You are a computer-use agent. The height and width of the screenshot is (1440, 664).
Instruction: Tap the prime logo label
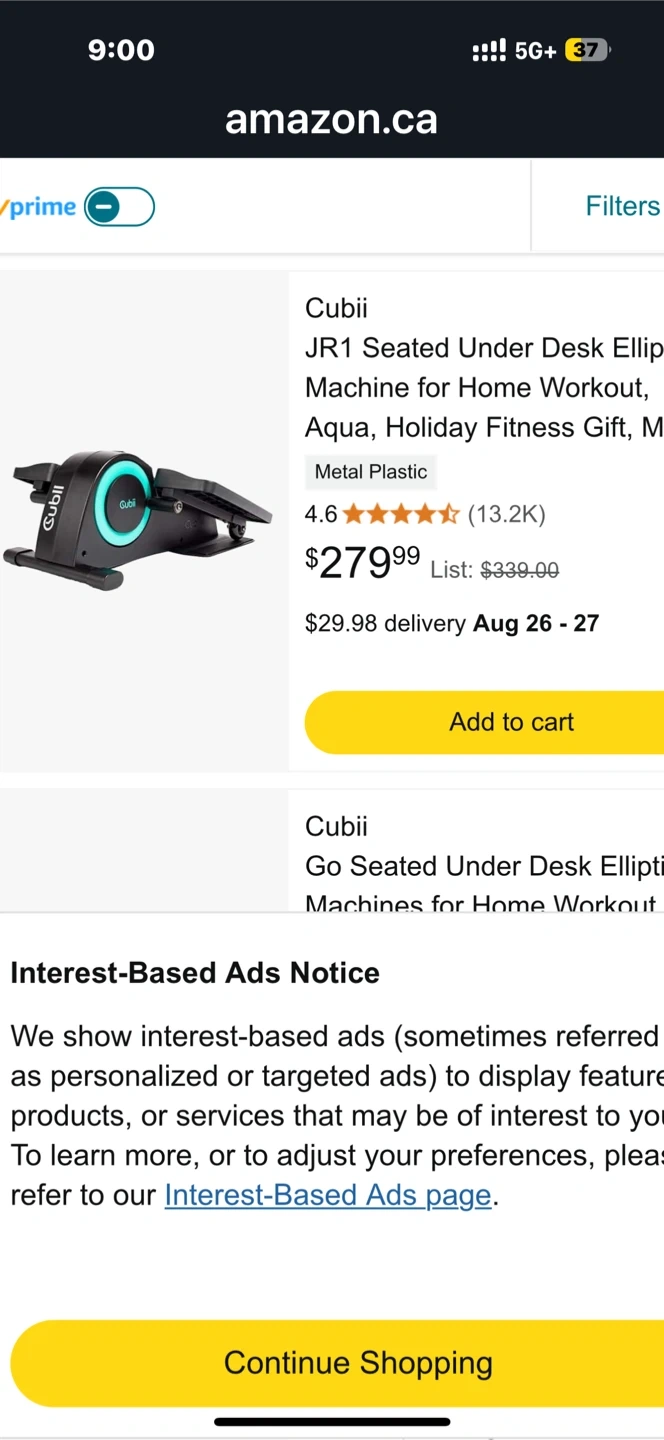coord(38,207)
